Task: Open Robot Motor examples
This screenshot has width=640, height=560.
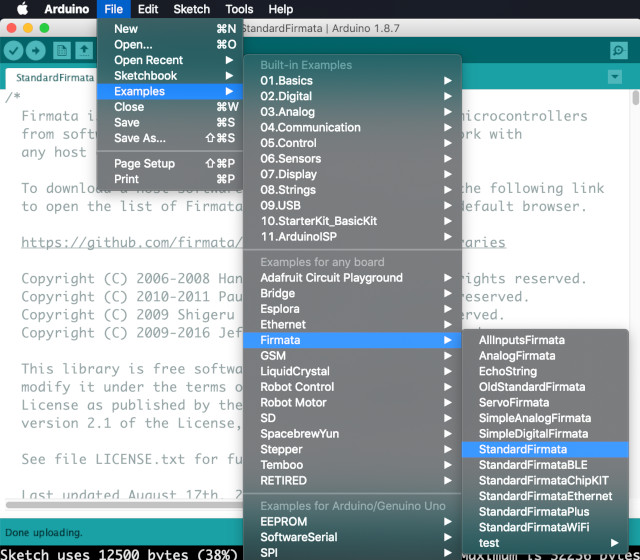Action: pos(352,402)
